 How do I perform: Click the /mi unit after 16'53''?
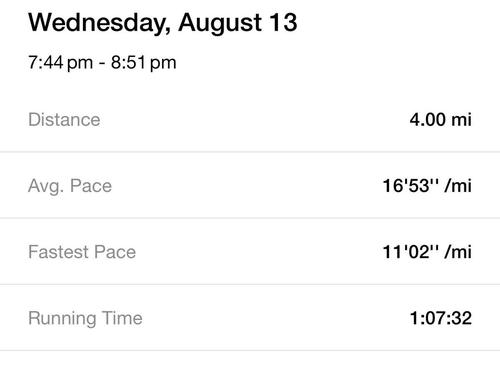coord(458,185)
